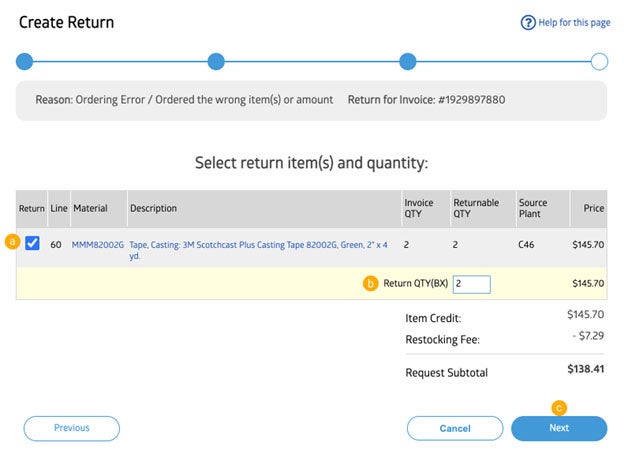Click the orange 'b' marker near Return QTY
The width and height of the screenshot is (624, 476).
point(370,284)
